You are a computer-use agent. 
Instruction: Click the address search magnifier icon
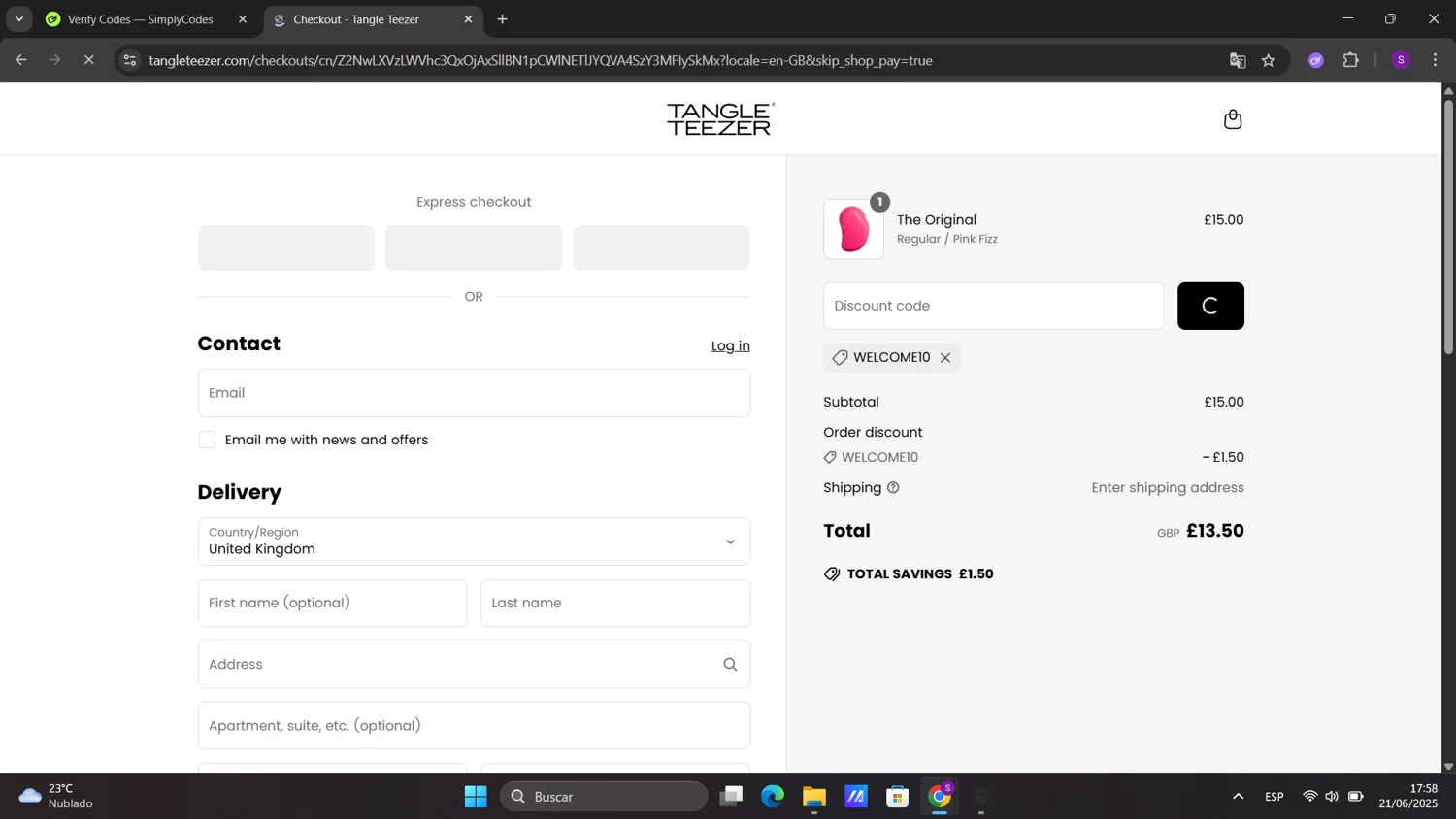click(x=730, y=665)
